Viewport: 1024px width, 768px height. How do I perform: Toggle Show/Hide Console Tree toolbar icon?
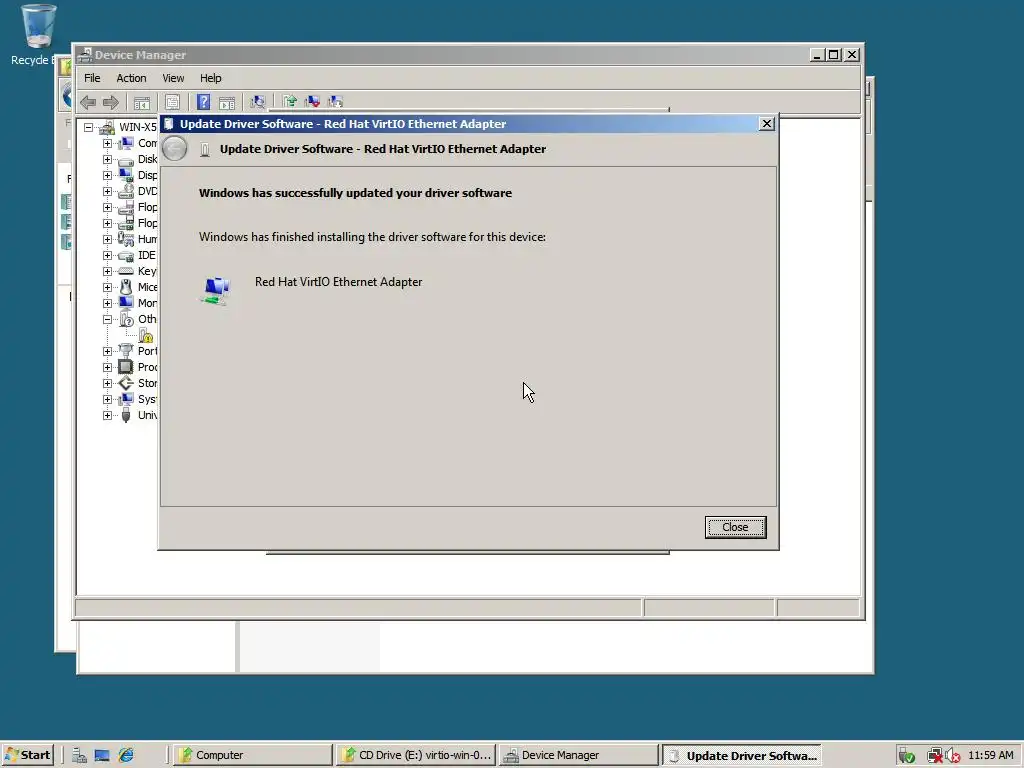point(142,102)
